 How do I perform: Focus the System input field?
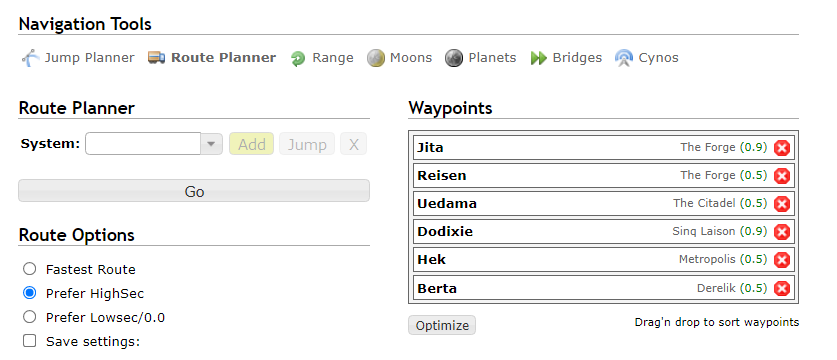point(143,144)
